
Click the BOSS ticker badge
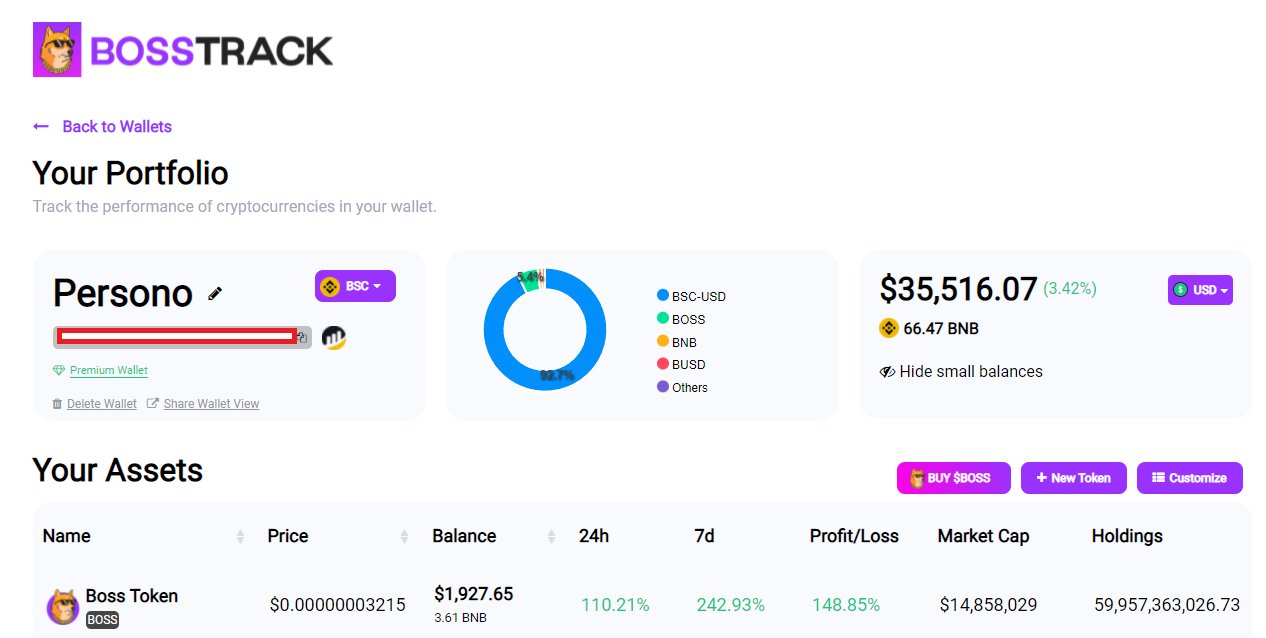(102, 620)
